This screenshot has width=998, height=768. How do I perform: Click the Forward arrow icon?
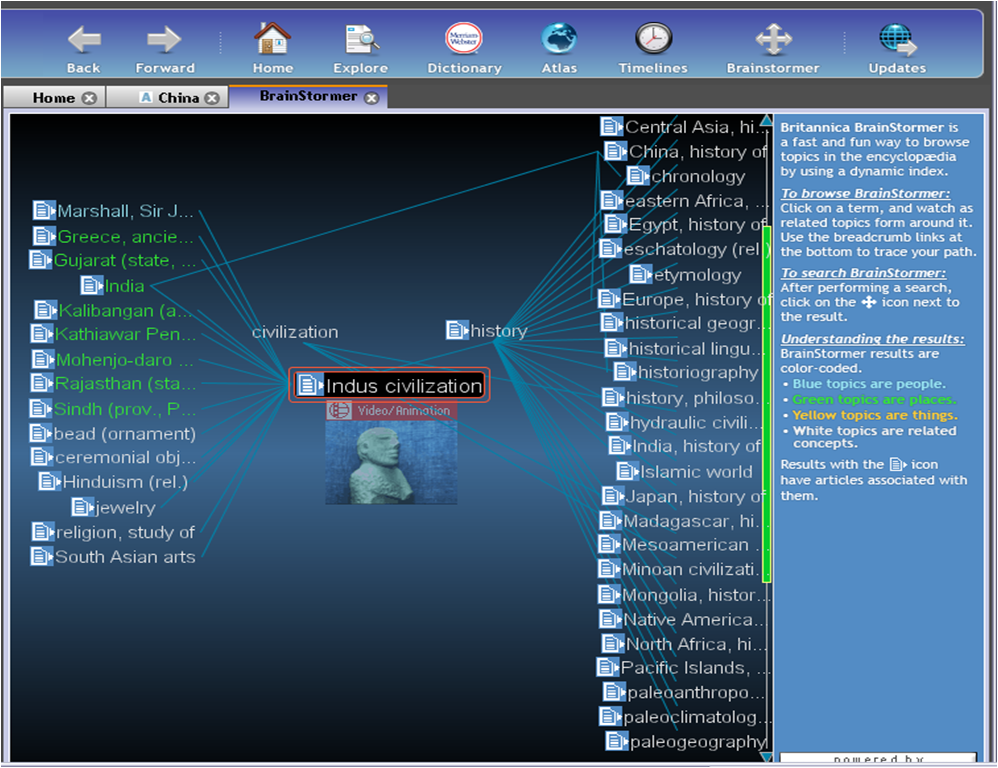tap(164, 40)
